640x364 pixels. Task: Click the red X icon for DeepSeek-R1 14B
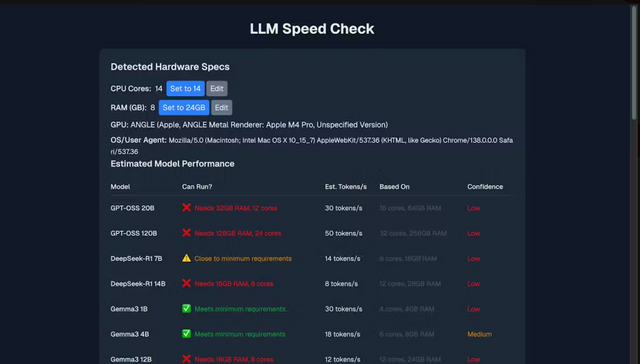187,283
